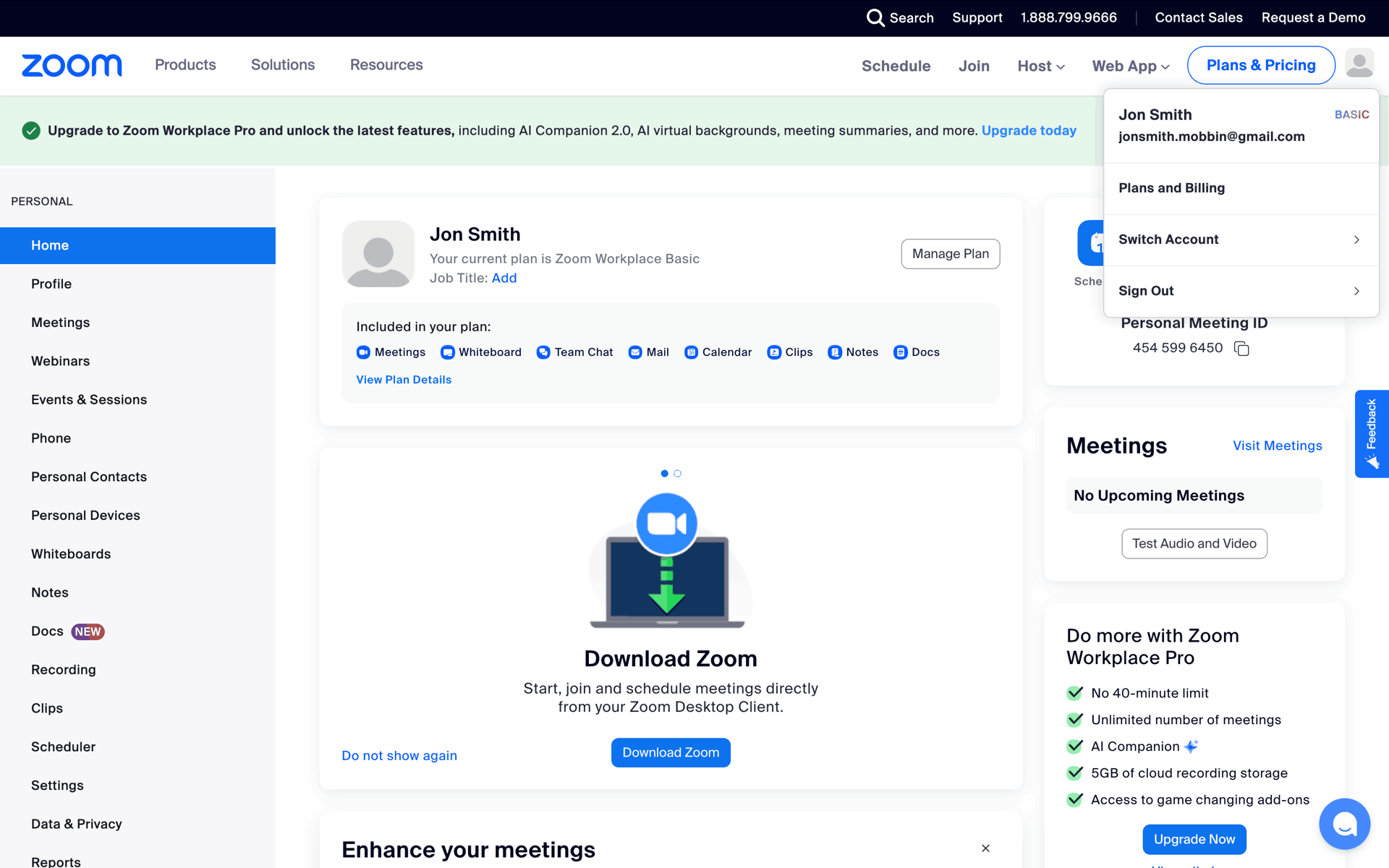Screen dimensions: 1389x868
Task: Close the Enhance your meetings card
Action: click(985, 848)
